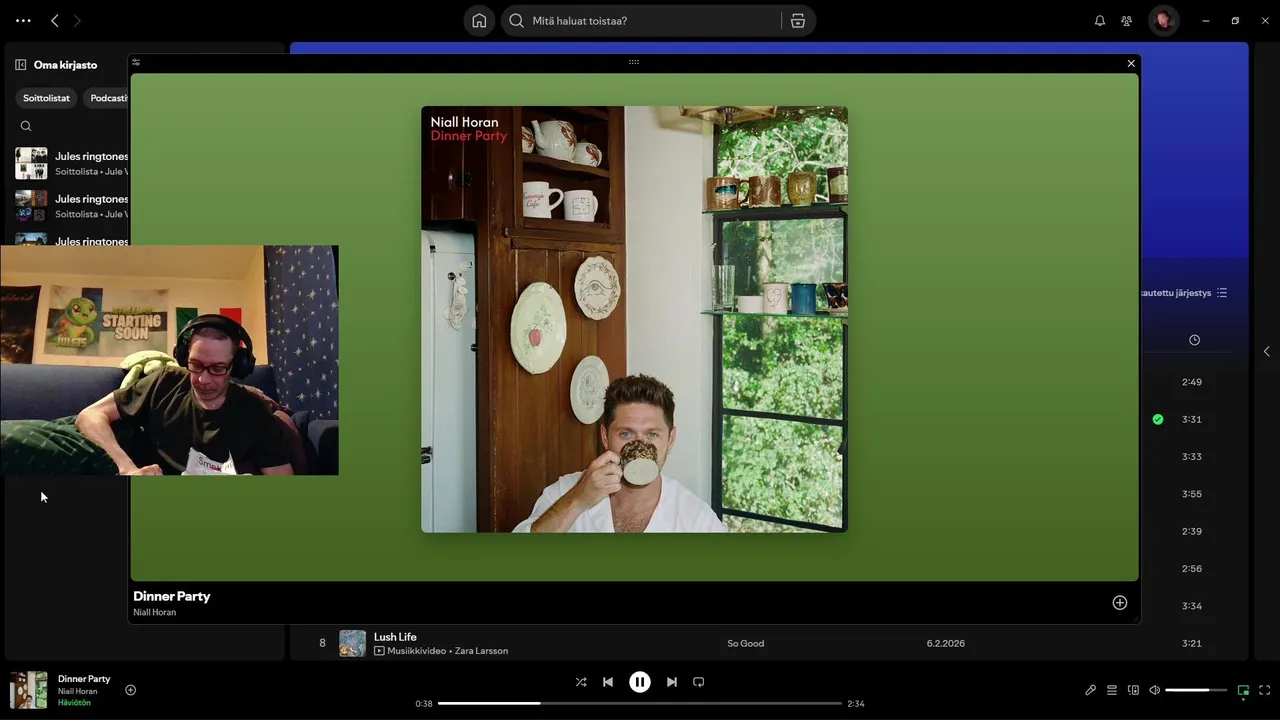Click the 3:55 track duration
This screenshot has height=720, width=1280.
click(x=1192, y=494)
